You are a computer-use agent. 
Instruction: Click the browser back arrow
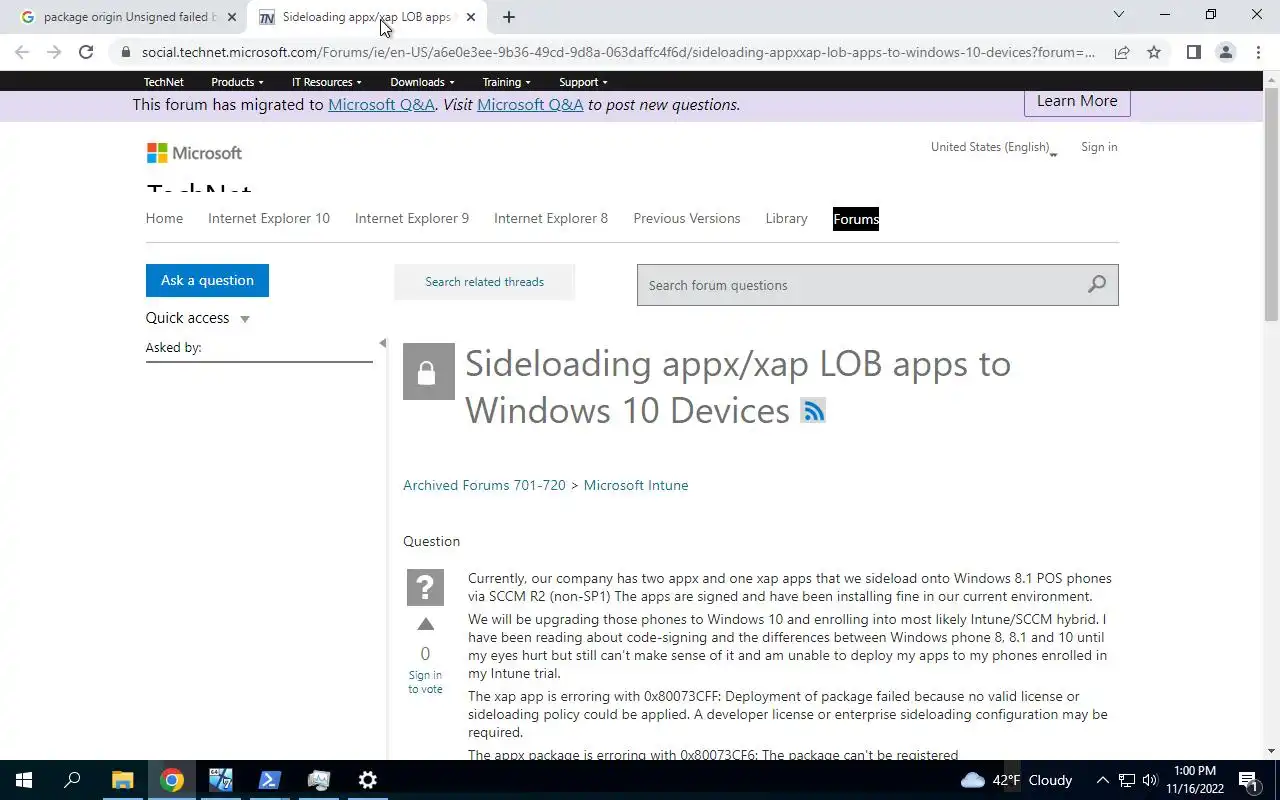(x=22, y=52)
